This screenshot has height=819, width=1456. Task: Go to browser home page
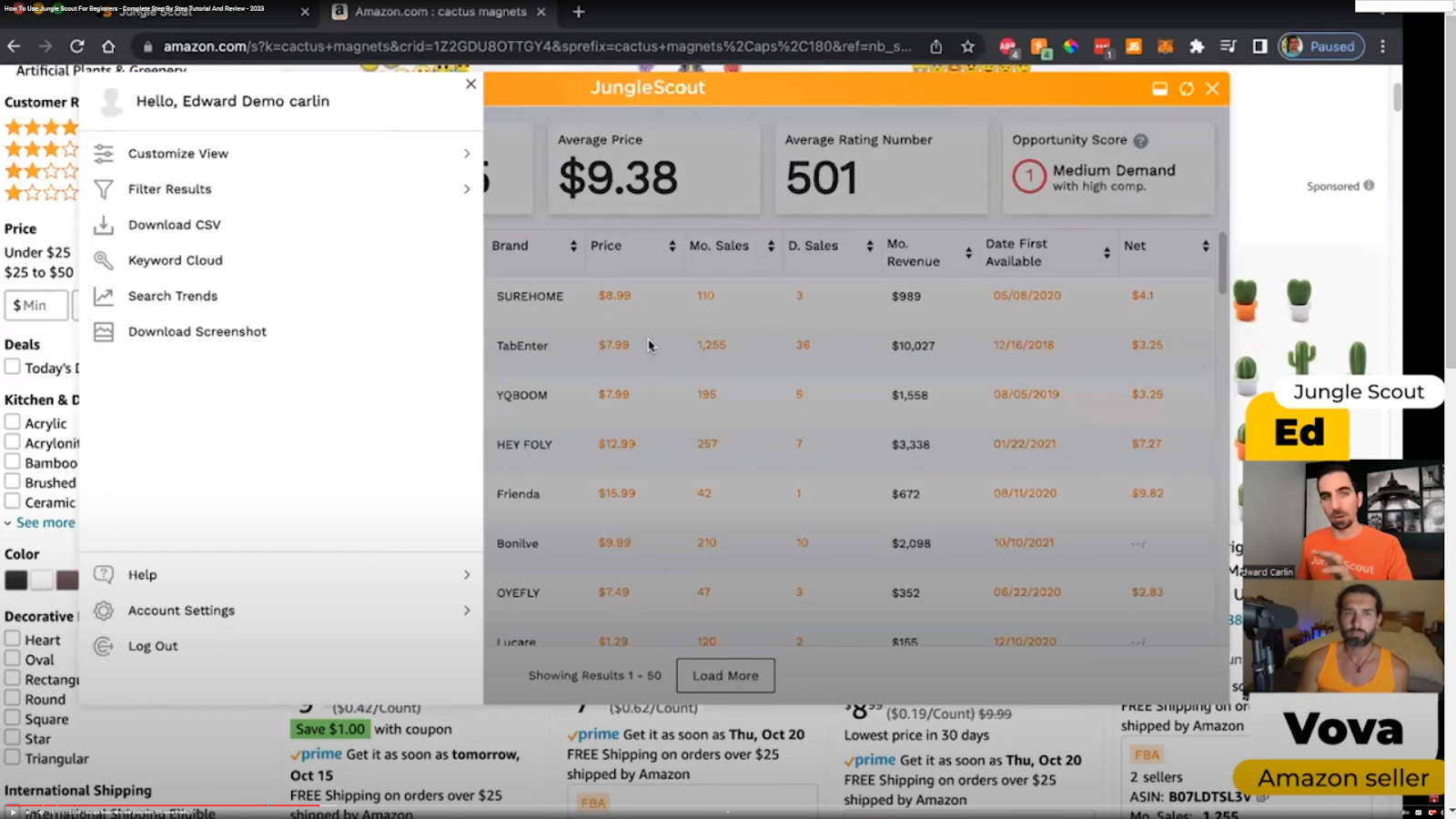coord(108,46)
